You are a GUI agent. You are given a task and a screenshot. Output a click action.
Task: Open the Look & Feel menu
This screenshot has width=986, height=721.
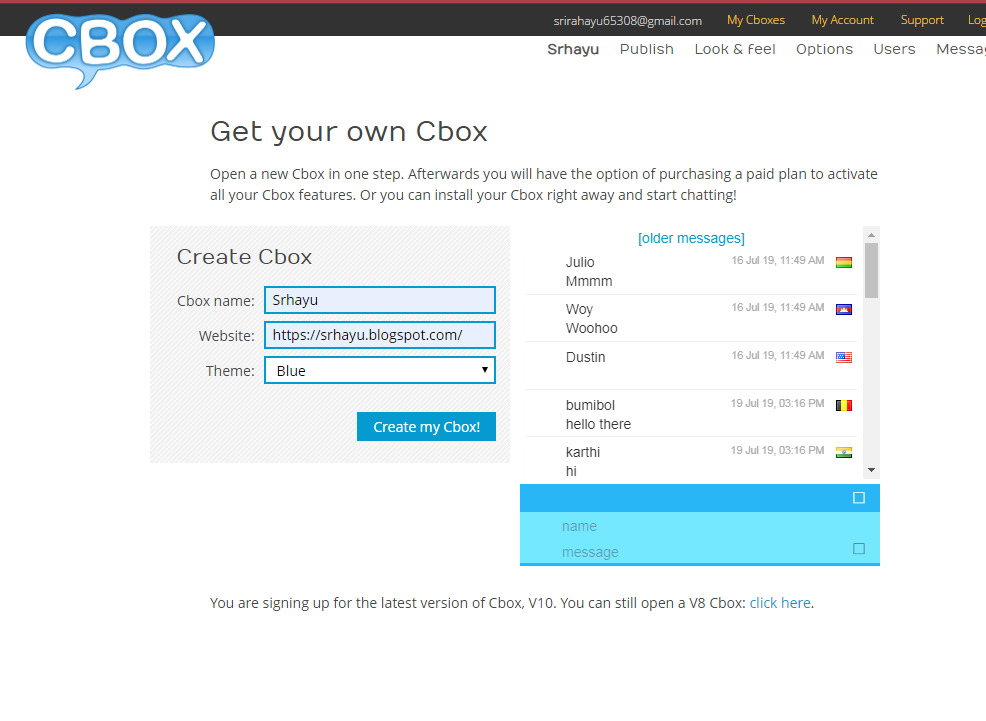pyautogui.click(x=734, y=49)
